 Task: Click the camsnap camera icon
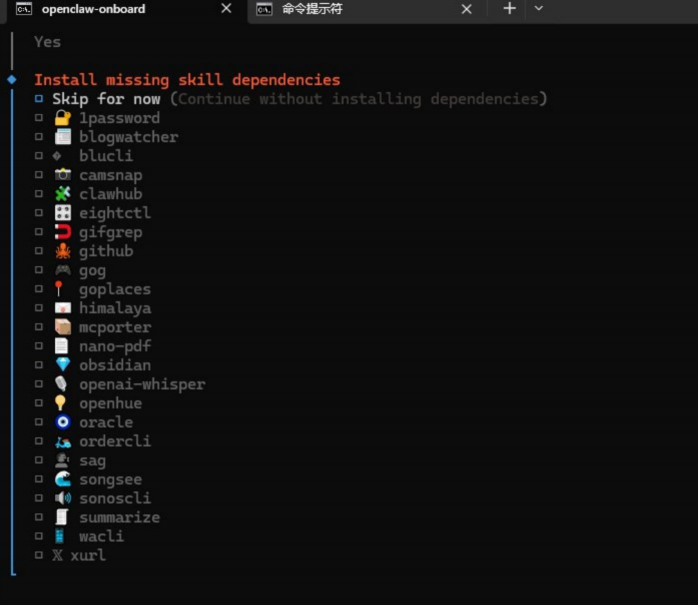[x=62, y=175]
